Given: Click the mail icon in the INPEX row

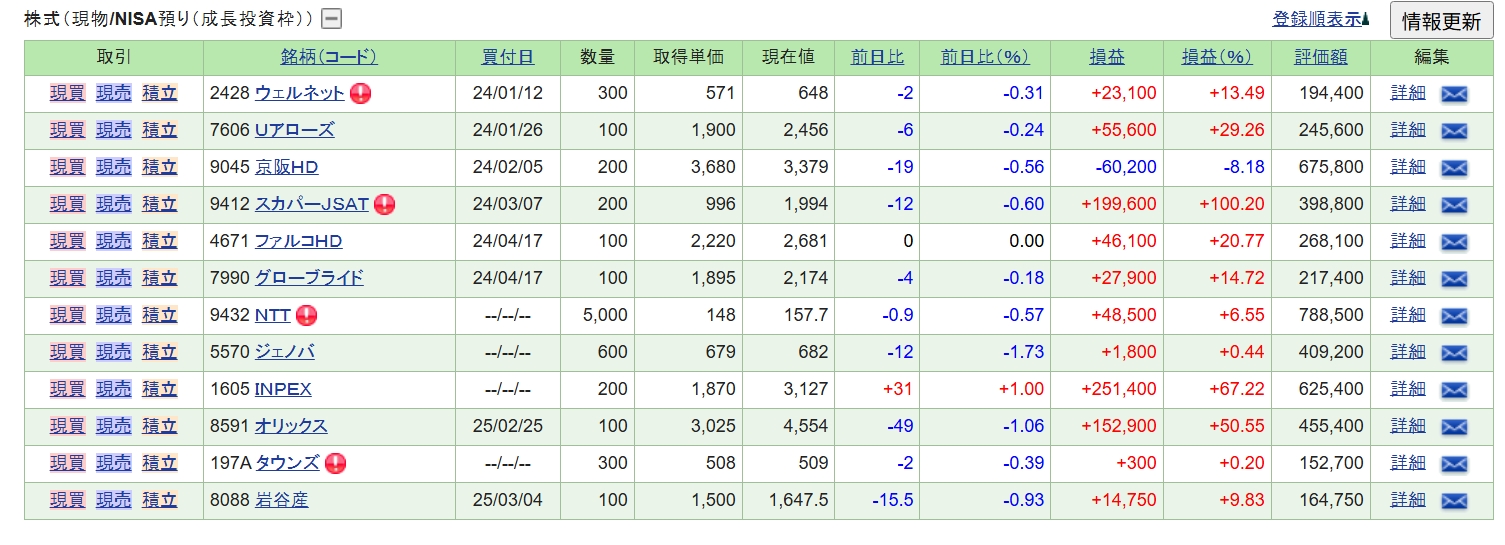Looking at the screenshot, I should tap(1453, 390).
